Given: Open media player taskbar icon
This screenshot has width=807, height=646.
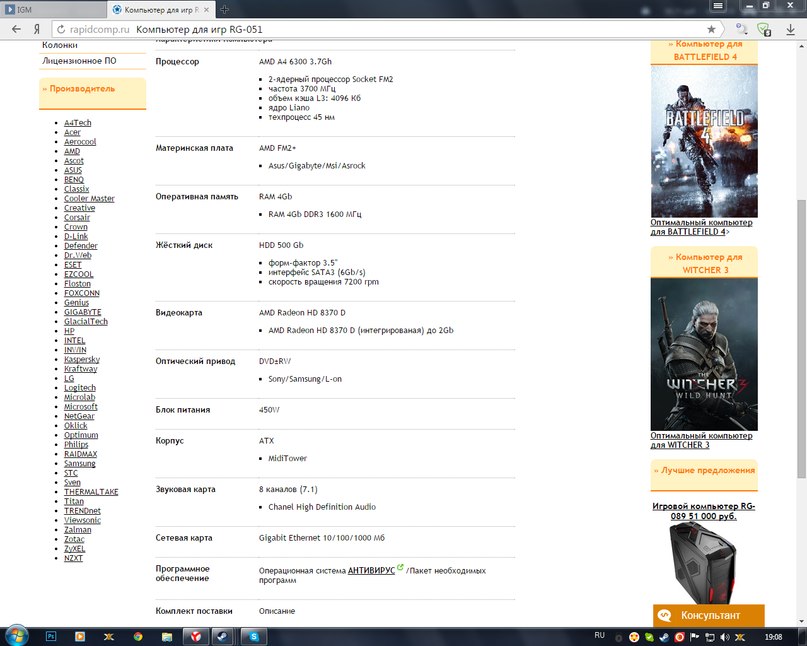Looking at the screenshot, I should pos(80,637).
